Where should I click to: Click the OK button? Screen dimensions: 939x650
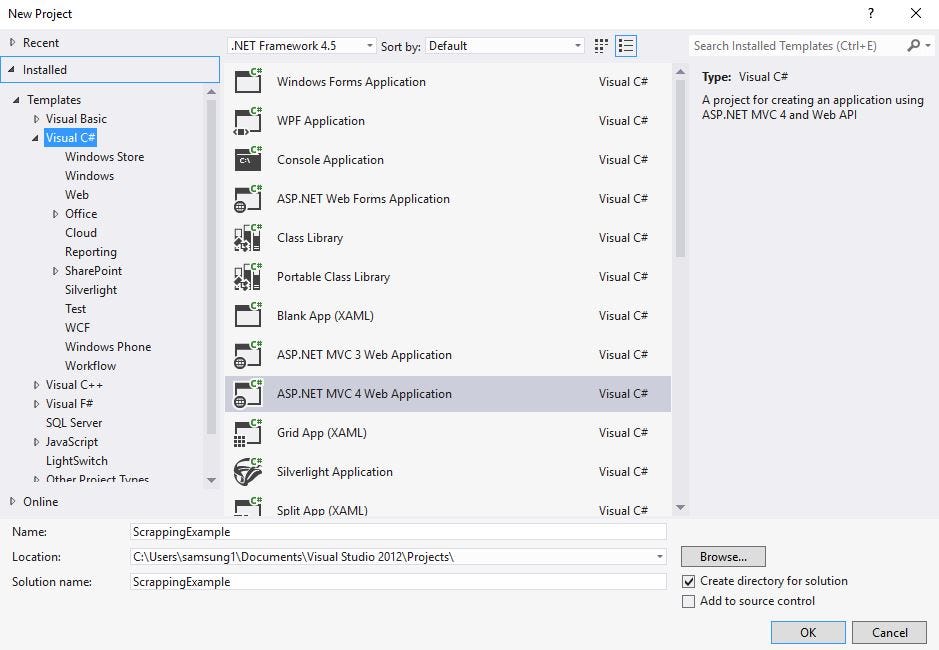click(808, 633)
